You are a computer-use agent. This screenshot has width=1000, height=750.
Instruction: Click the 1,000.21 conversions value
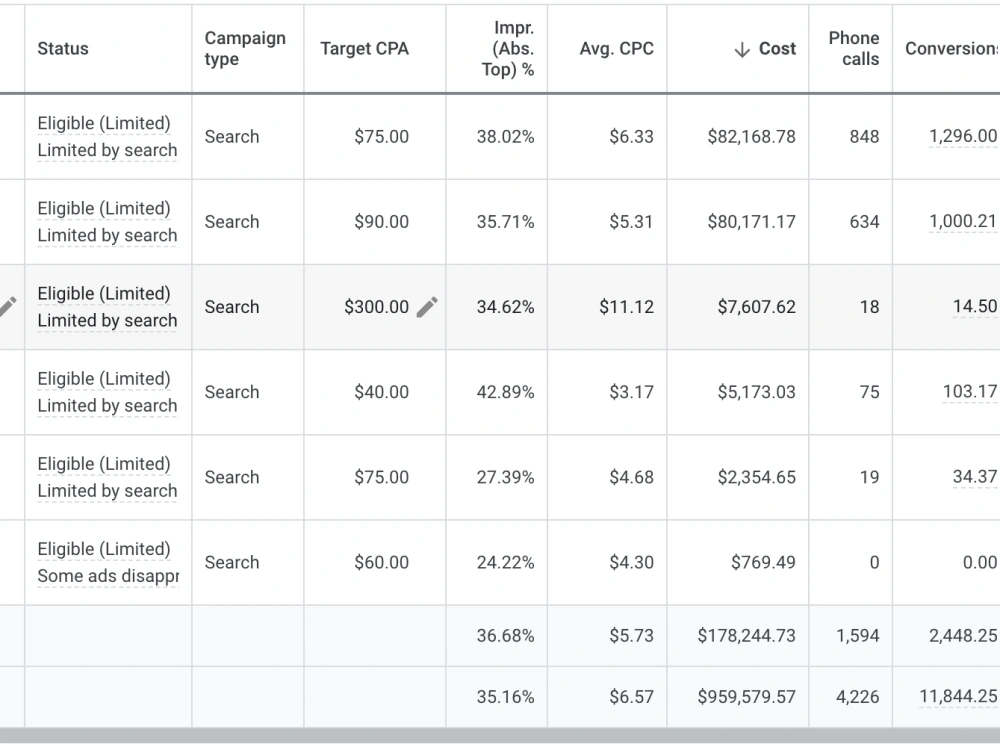click(x=962, y=221)
